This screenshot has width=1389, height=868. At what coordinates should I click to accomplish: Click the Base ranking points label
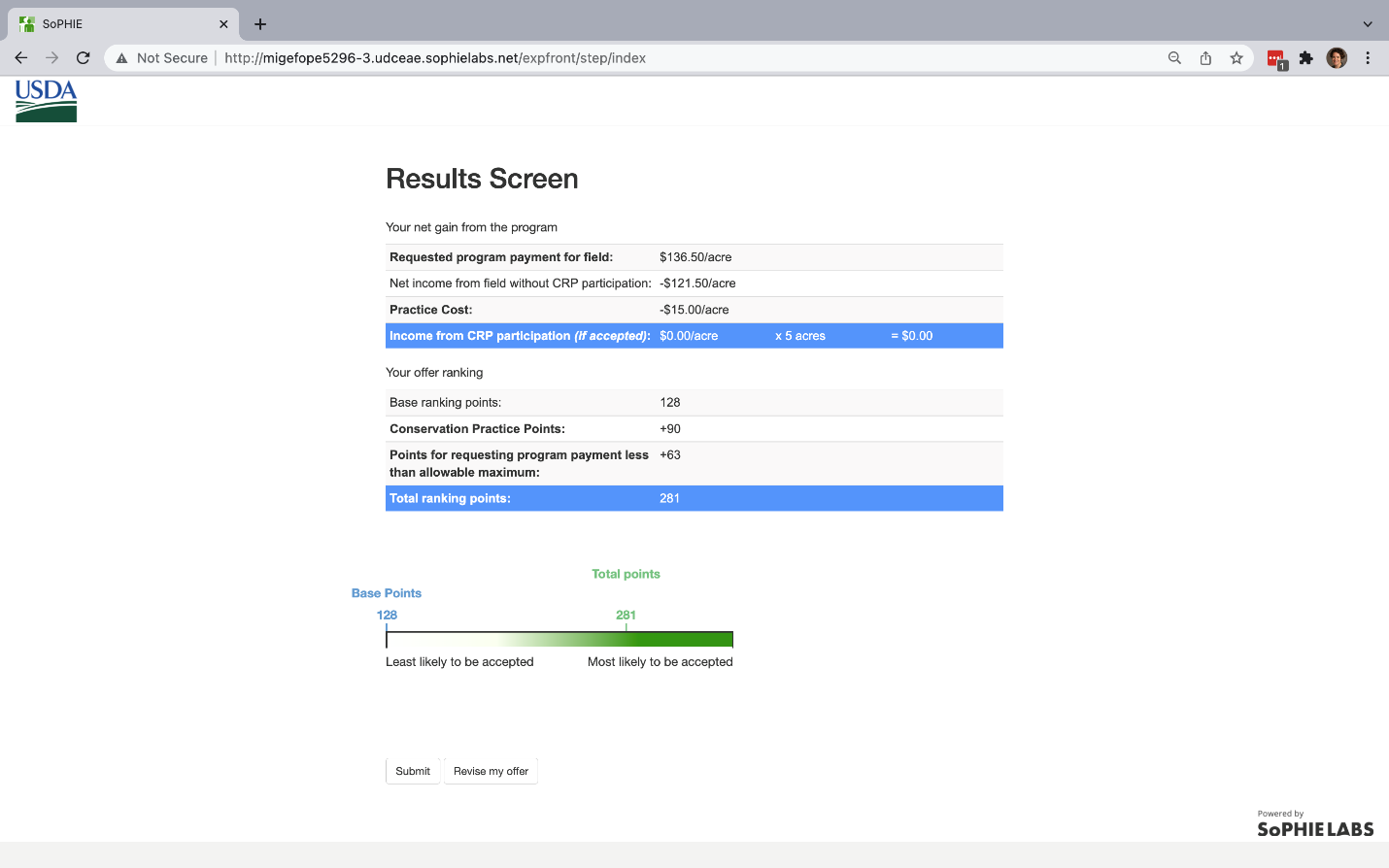point(446,403)
